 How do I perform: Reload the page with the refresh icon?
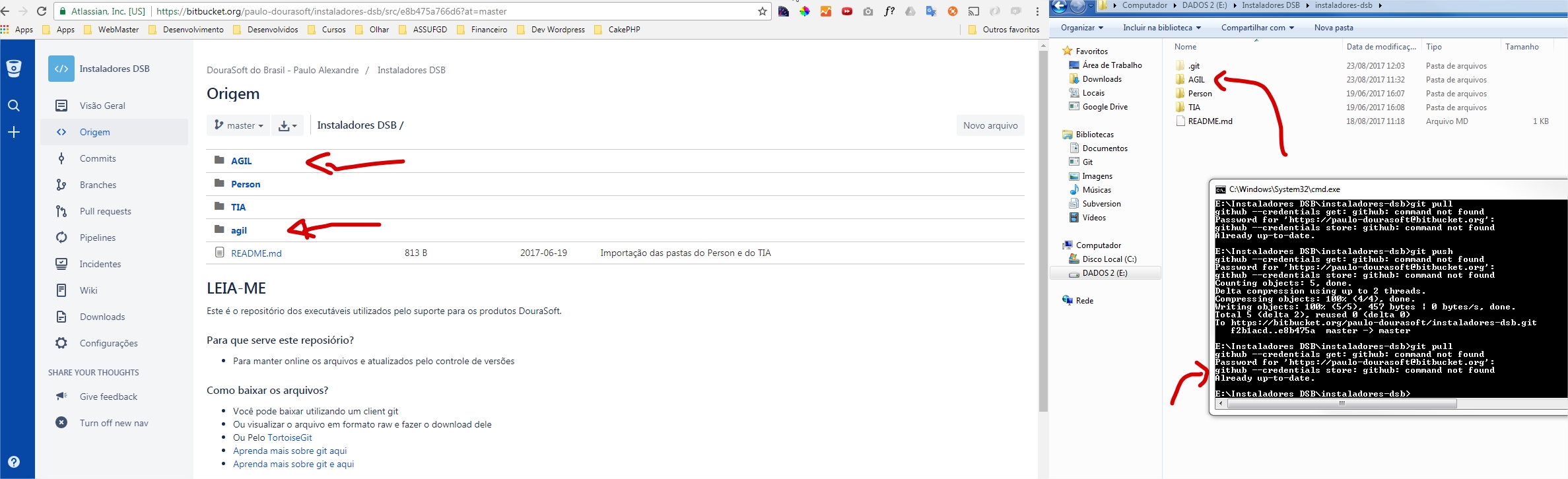click(x=42, y=11)
